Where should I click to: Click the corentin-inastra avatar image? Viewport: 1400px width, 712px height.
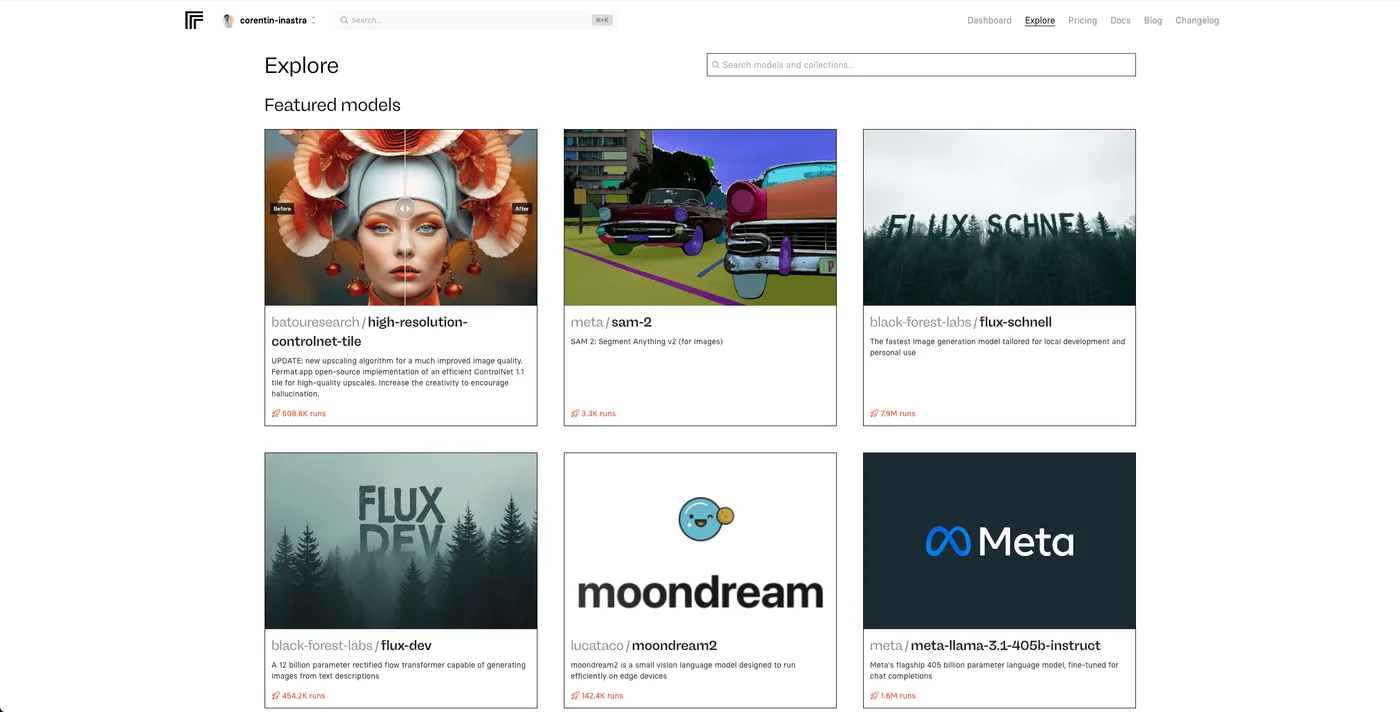(x=228, y=20)
